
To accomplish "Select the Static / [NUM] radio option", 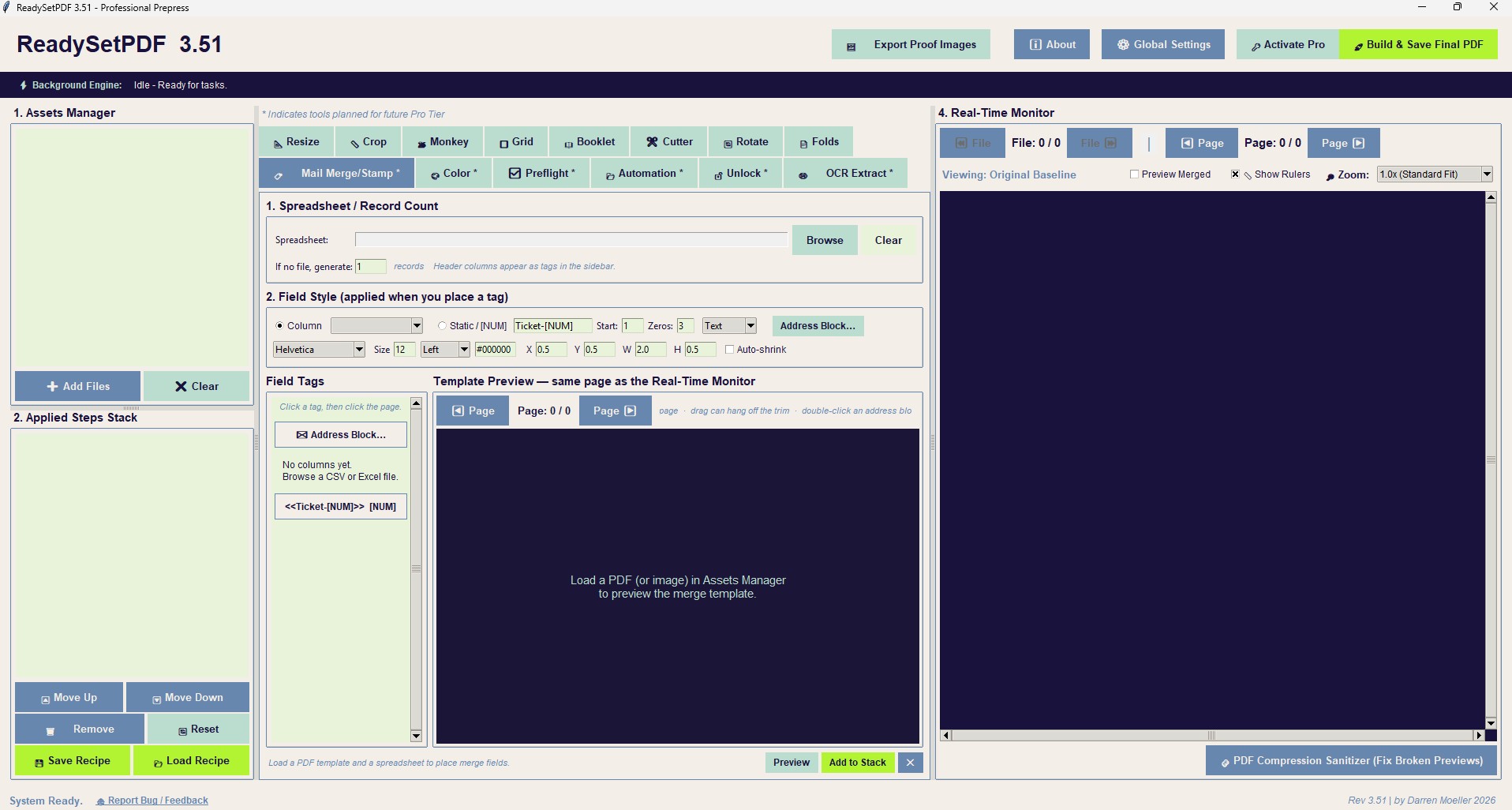I will [442, 326].
